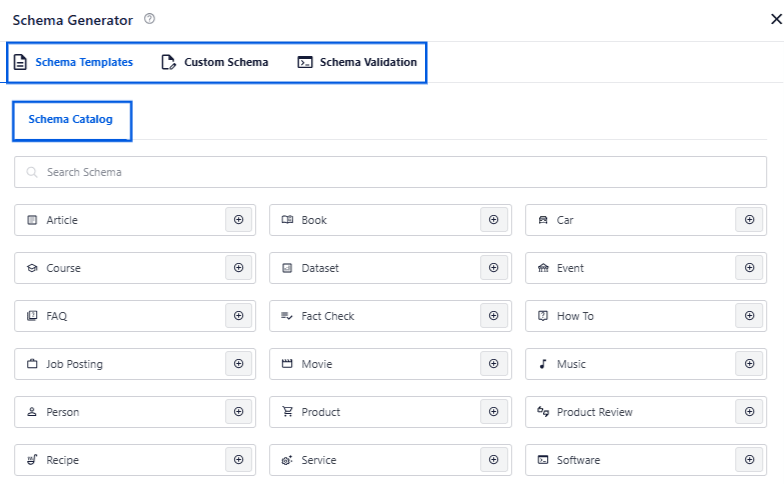Add the Person schema with its plus icon
784x484 pixels.
tap(238, 412)
